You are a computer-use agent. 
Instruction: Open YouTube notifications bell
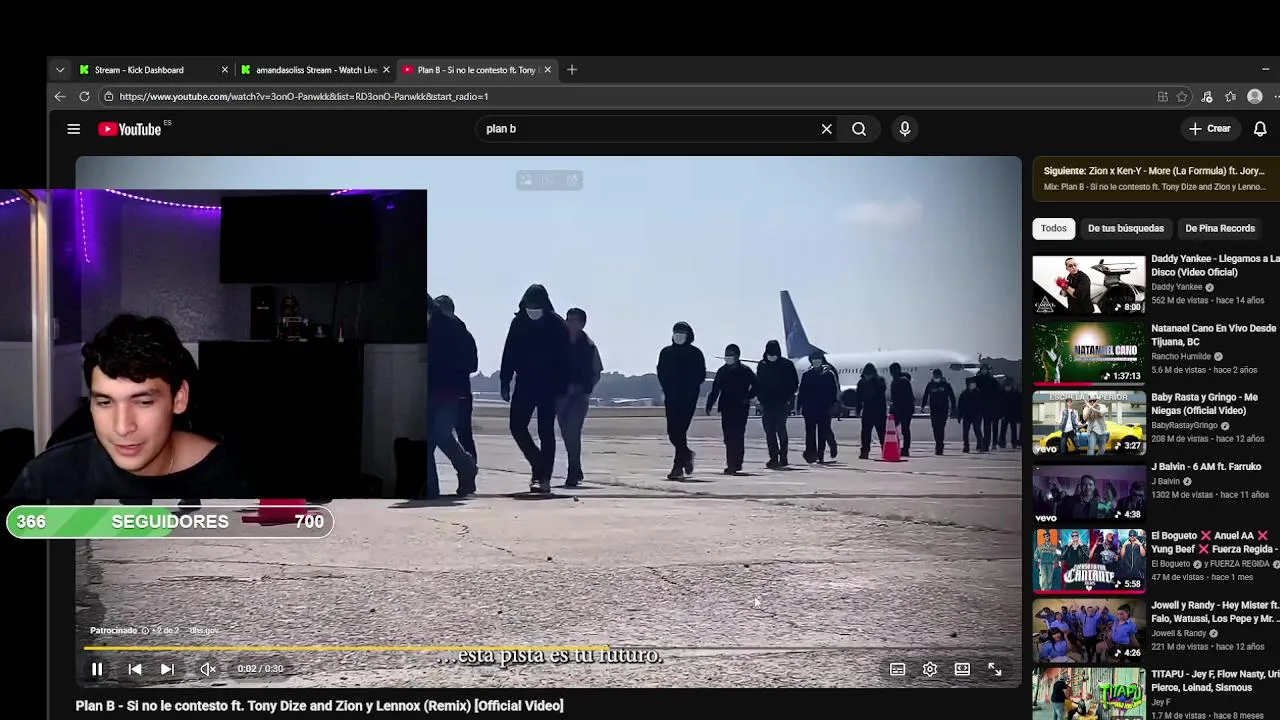pos(1260,129)
